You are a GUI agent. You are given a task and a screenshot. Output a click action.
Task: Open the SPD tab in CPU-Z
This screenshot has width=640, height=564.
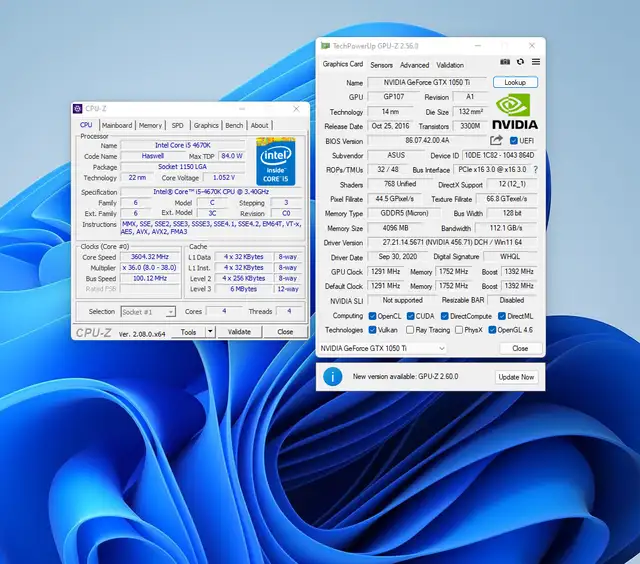pos(178,125)
